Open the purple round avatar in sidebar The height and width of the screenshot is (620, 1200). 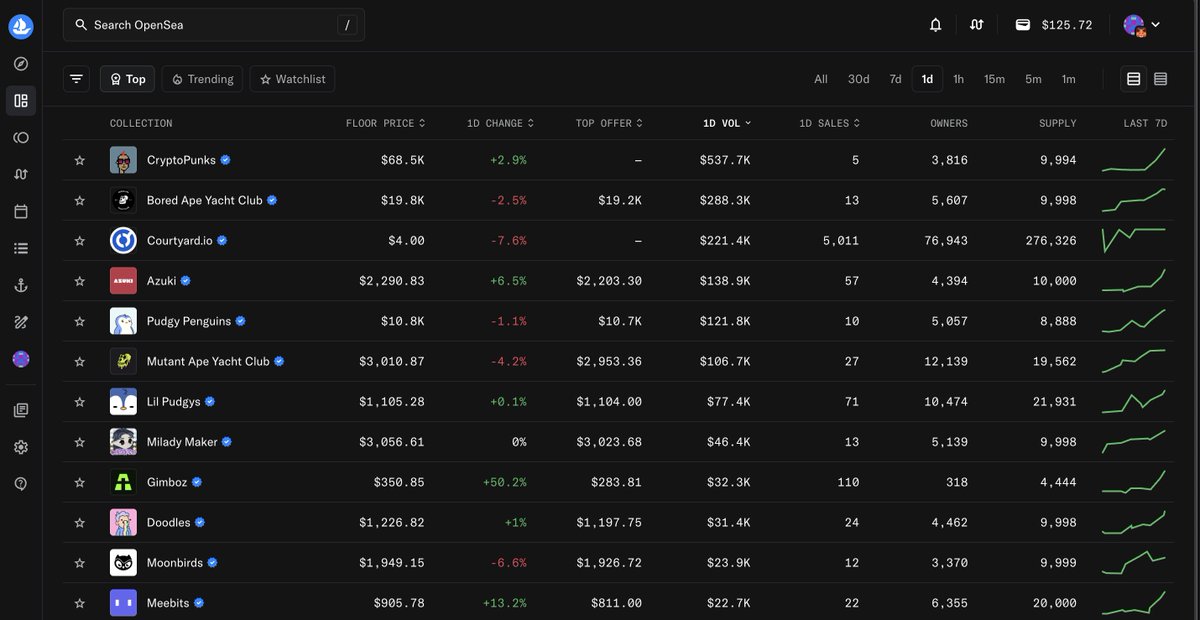[x=21, y=359]
